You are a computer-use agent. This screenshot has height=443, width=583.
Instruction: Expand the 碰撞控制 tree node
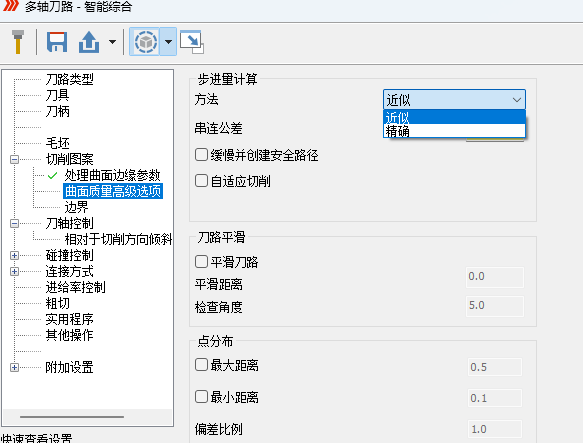pos(15,256)
